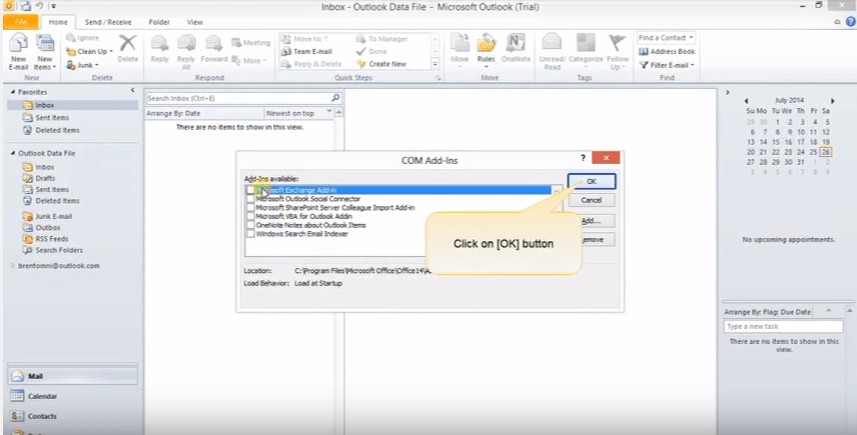Click Cancel in COM Add-Ins dialog
The width and height of the screenshot is (857, 435).
point(591,200)
